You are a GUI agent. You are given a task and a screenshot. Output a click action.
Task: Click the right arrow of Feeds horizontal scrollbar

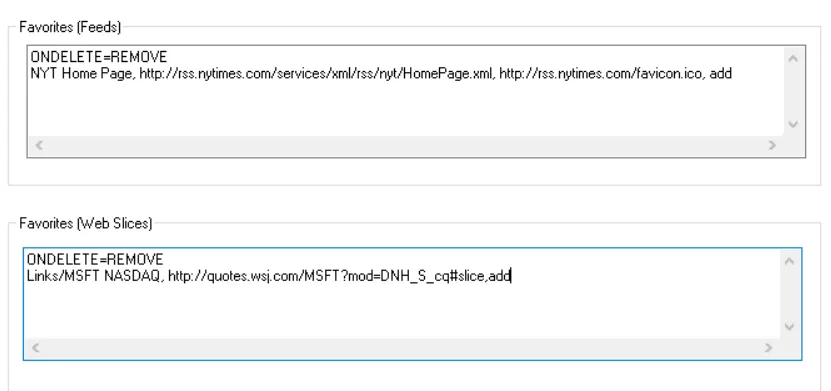click(x=772, y=145)
